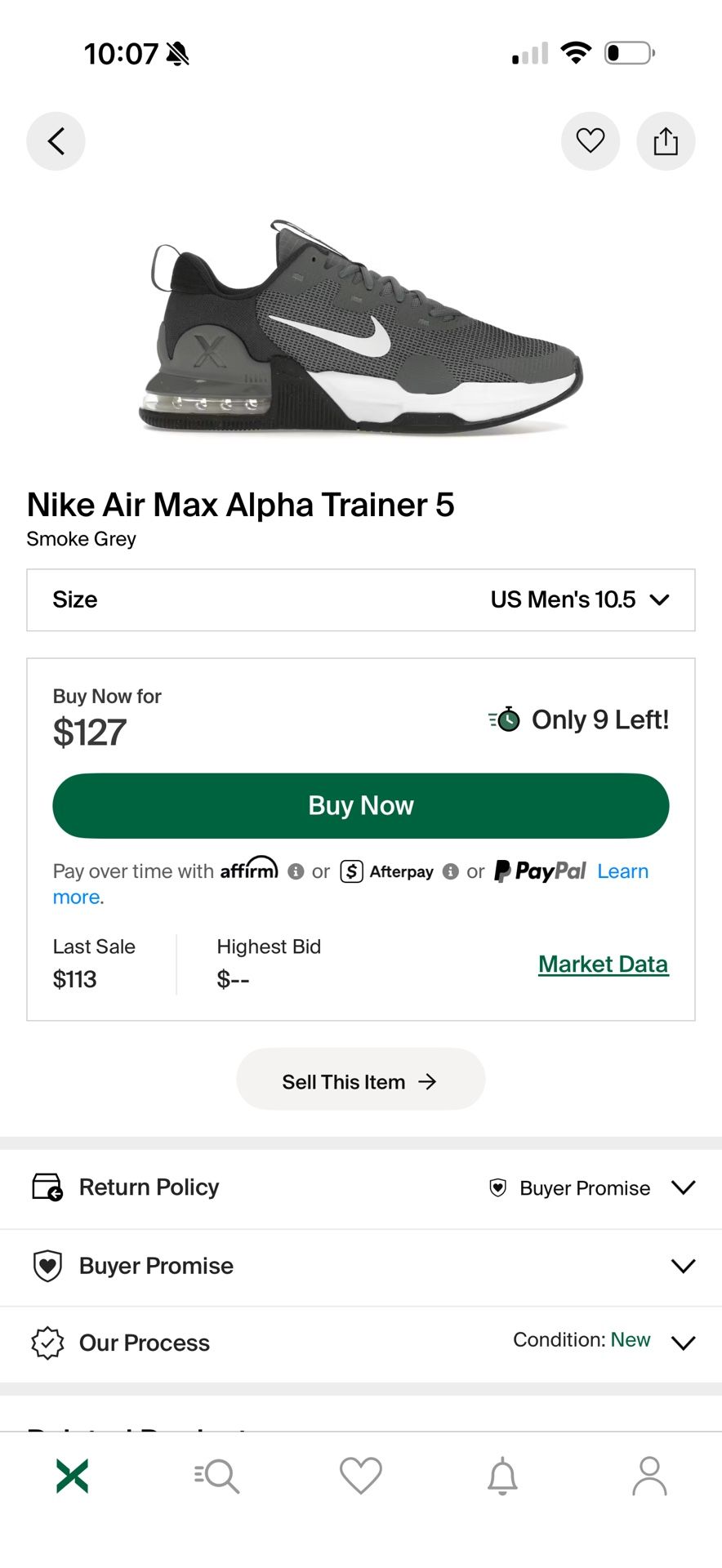722x1568 pixels.
Task: Expand the Our Process section
Action: 360,1343
